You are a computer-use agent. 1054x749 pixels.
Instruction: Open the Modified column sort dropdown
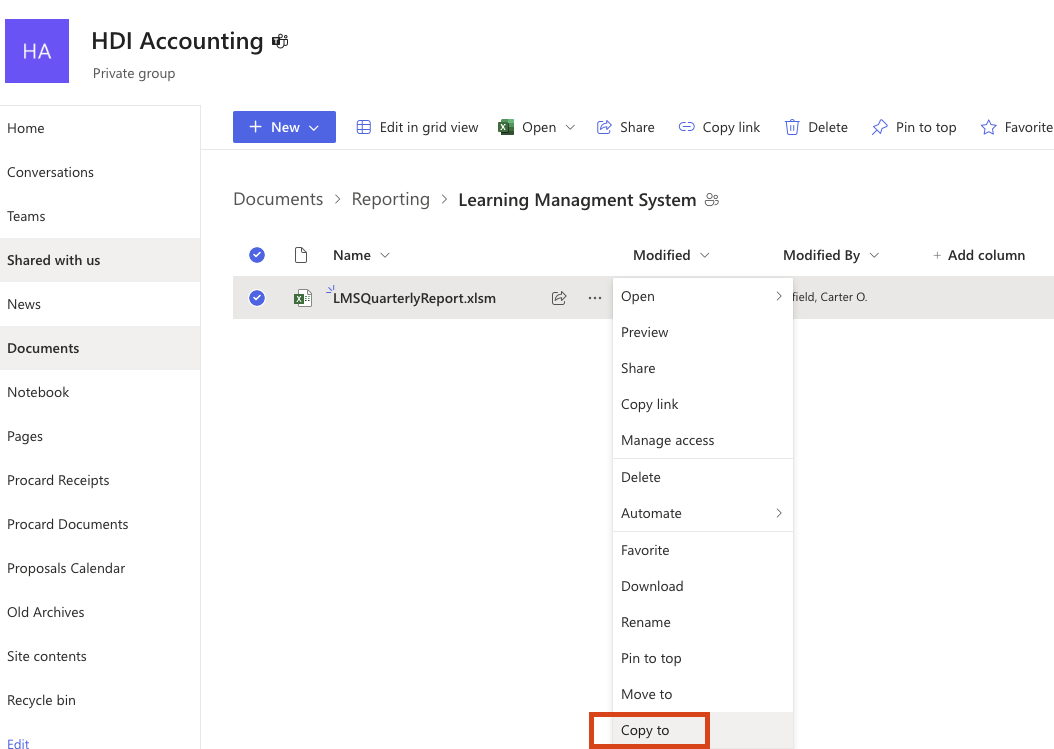[x=704, y=255]
